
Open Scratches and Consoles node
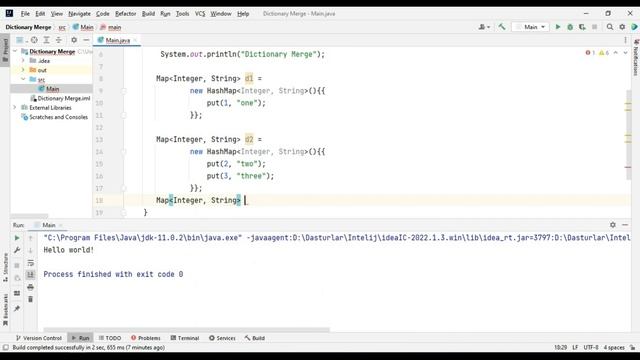[x=58, y=117]
